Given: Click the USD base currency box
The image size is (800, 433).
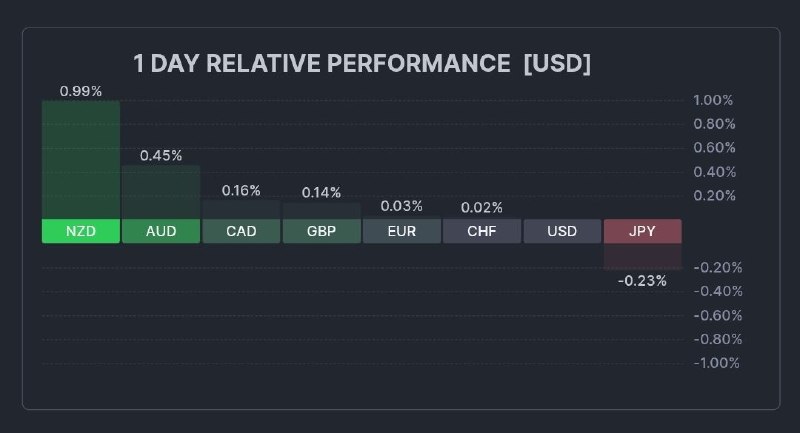Looking at the screenshot, I should pyautogui.click(x=562, y=231).
